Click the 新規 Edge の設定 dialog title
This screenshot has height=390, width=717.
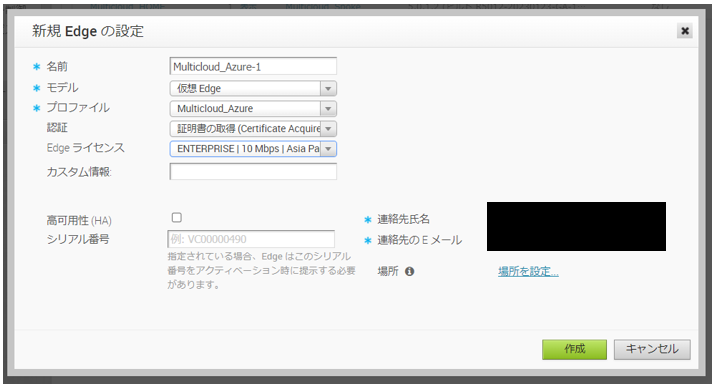[x=88, y=31]
